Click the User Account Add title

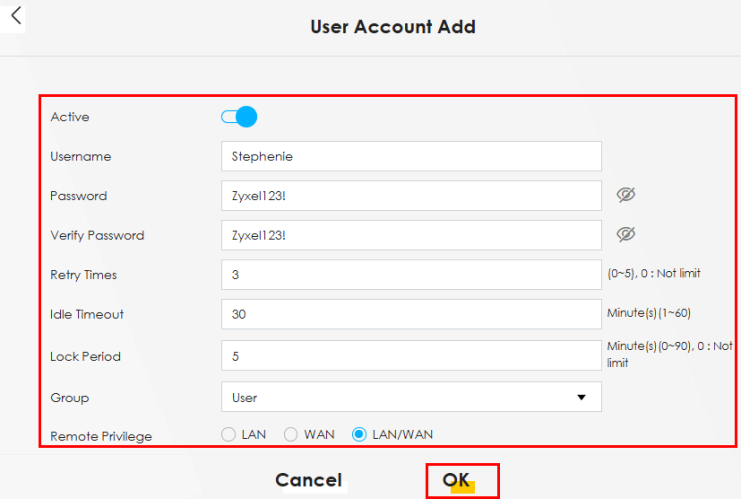(393, 27)
